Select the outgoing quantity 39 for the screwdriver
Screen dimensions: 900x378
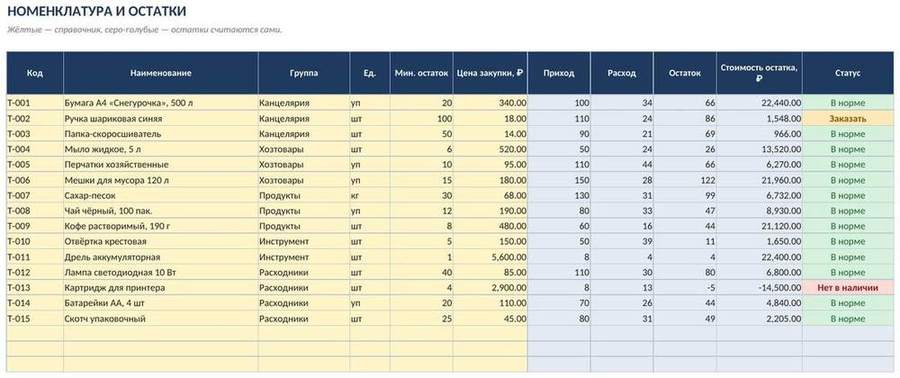[622, 241]
